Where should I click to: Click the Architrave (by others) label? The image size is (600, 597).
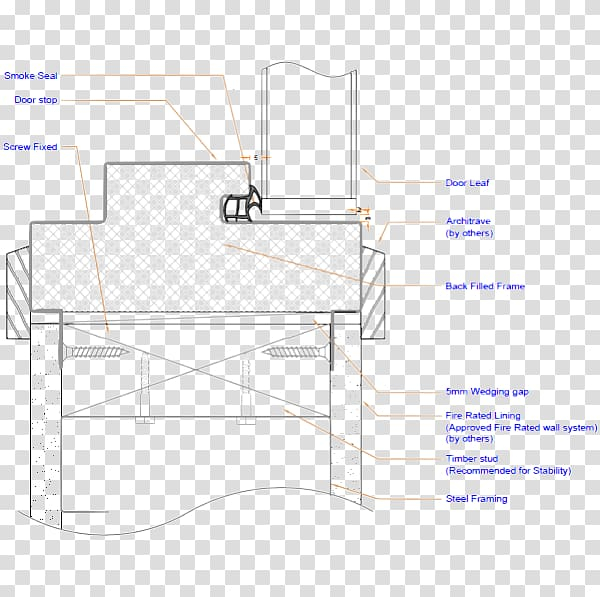[x=470, y=226]
